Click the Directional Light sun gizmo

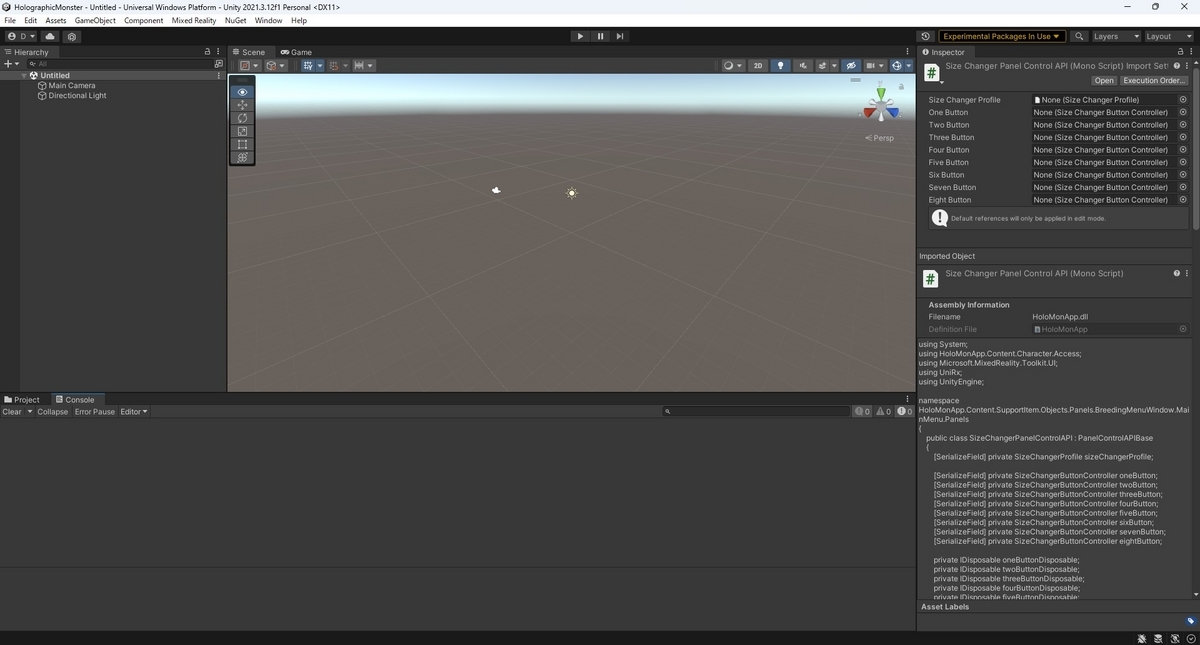(572, 193)
